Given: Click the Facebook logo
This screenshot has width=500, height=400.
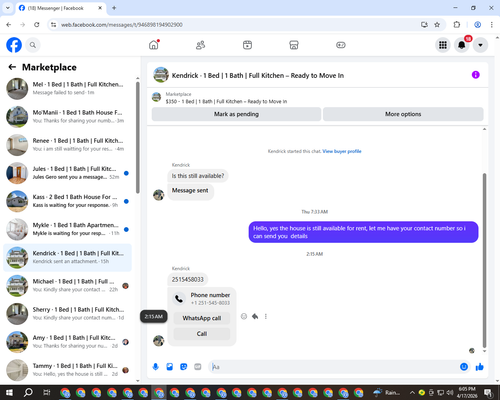Looking at the screenshot, I should click(x=14, y=45).
